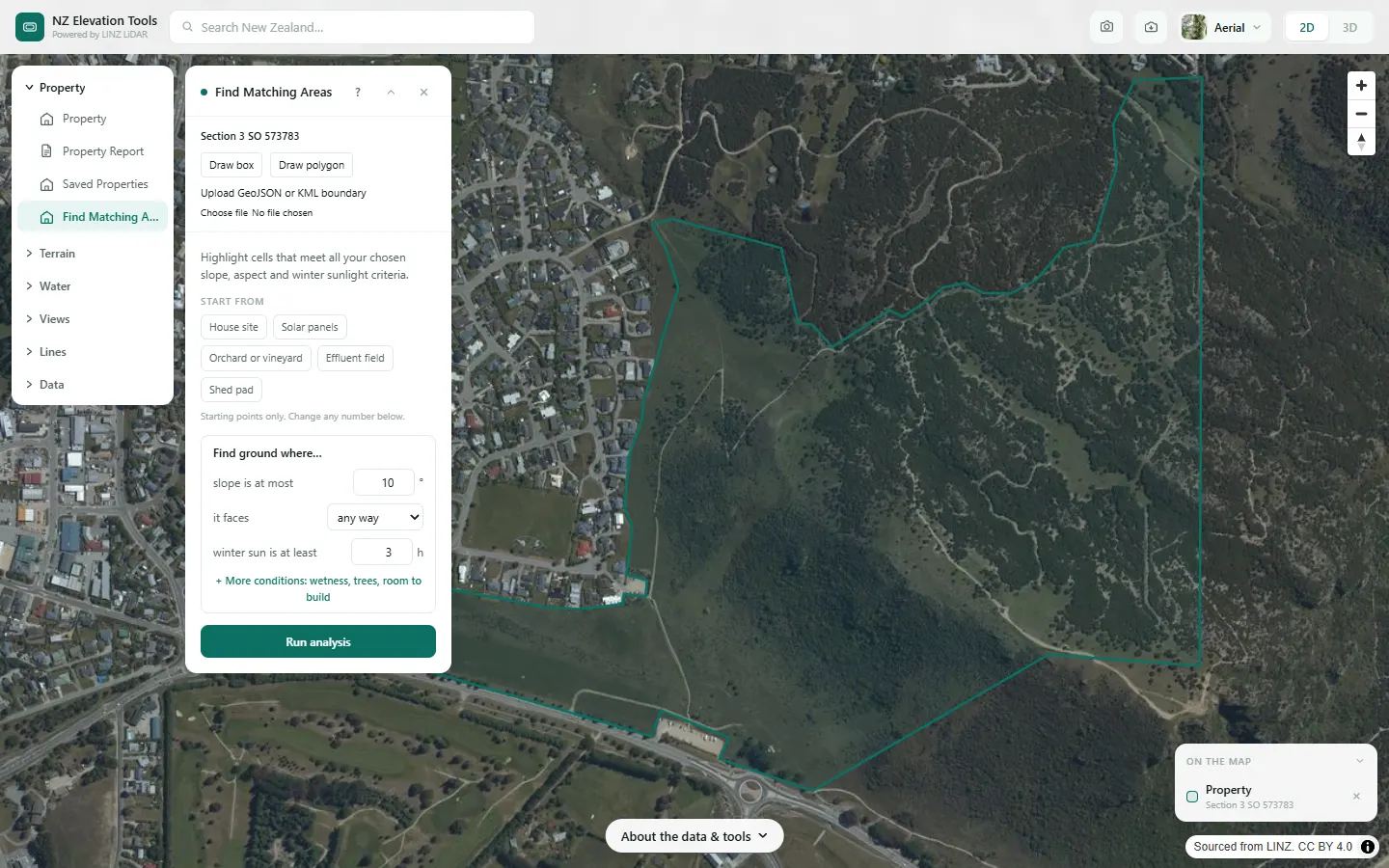Switch map to 3D view
This screenshot has width=1389, height=868.
point(1349,27)
